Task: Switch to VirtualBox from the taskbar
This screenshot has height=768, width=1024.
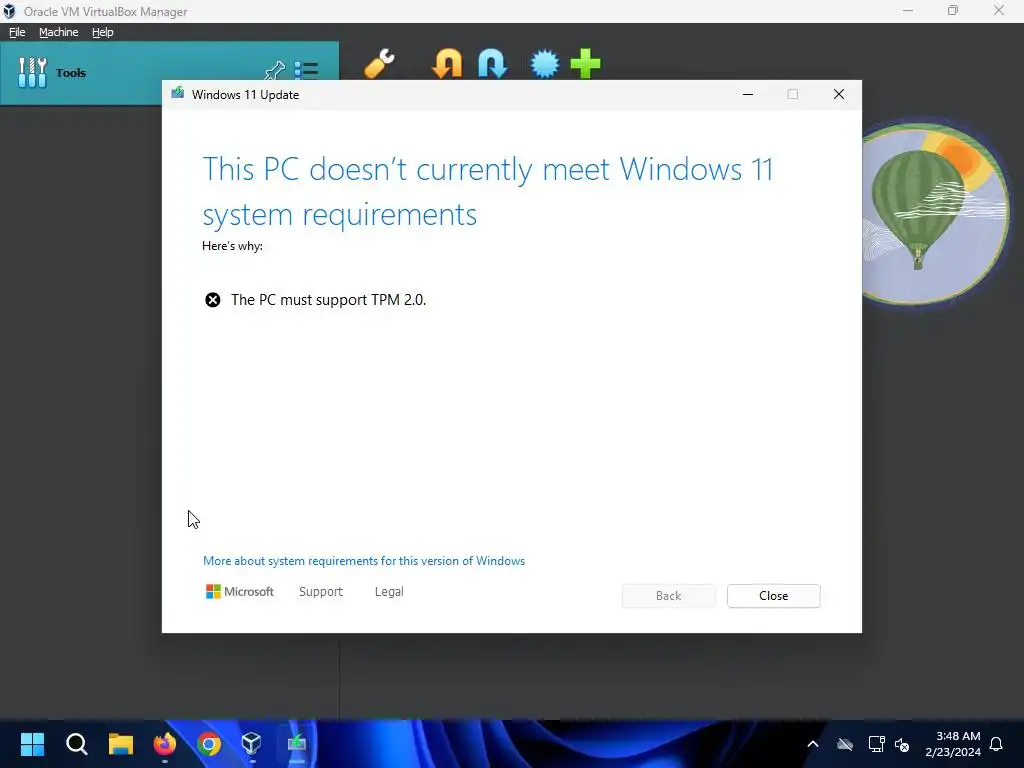Action: pyautogui.click(x=252, y=744)
